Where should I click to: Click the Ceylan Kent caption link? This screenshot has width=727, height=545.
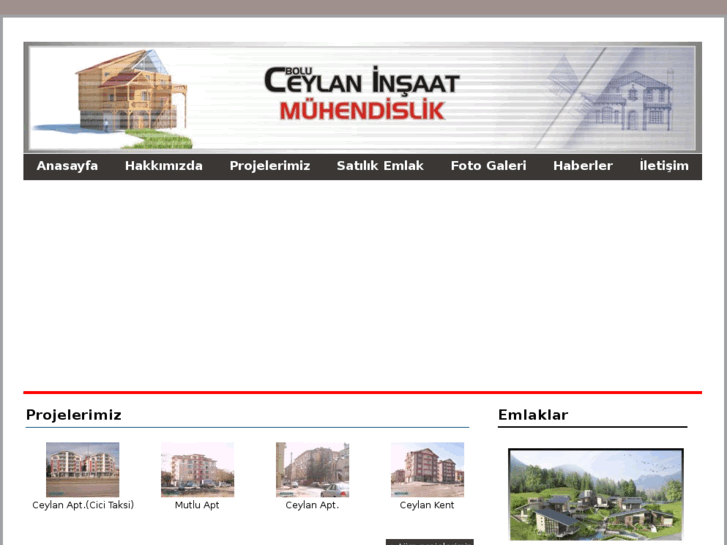pyautogui.click(x=427, y=505)
